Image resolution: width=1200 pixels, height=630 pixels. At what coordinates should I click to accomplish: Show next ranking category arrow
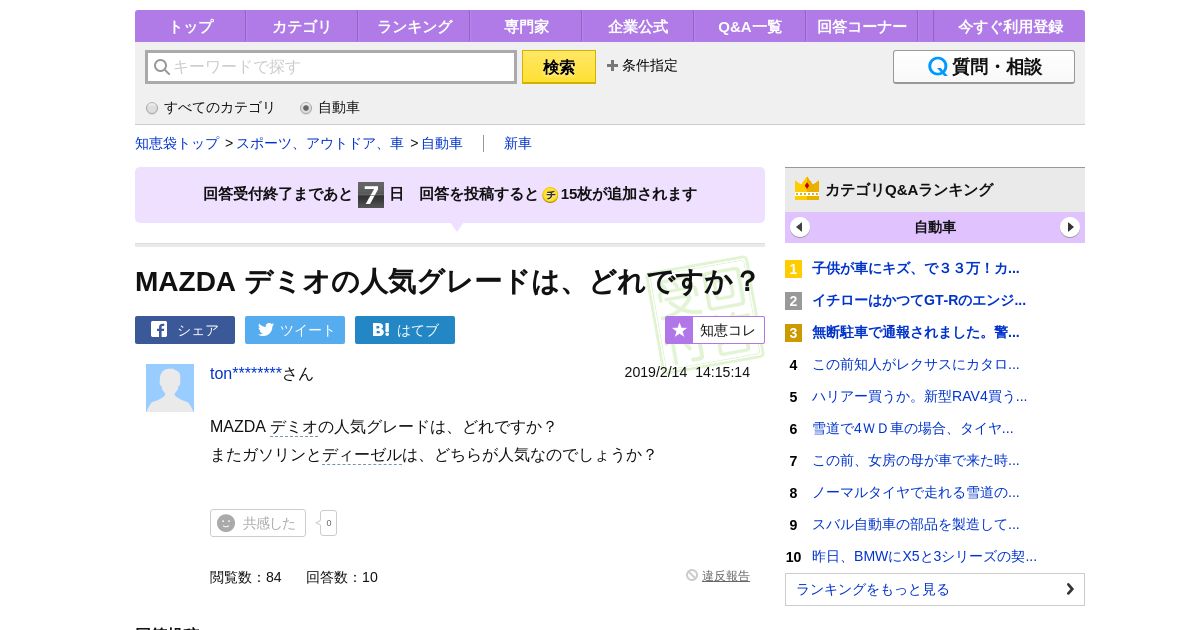click(1070, 227)
